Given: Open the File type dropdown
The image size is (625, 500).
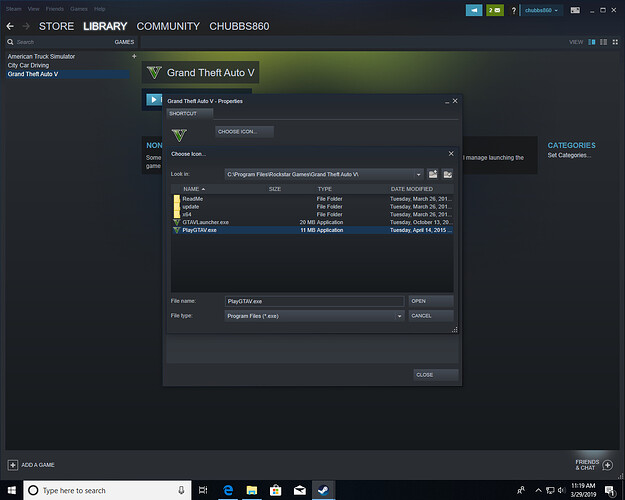Looking at the screenshot, I should tap(399, 315).
